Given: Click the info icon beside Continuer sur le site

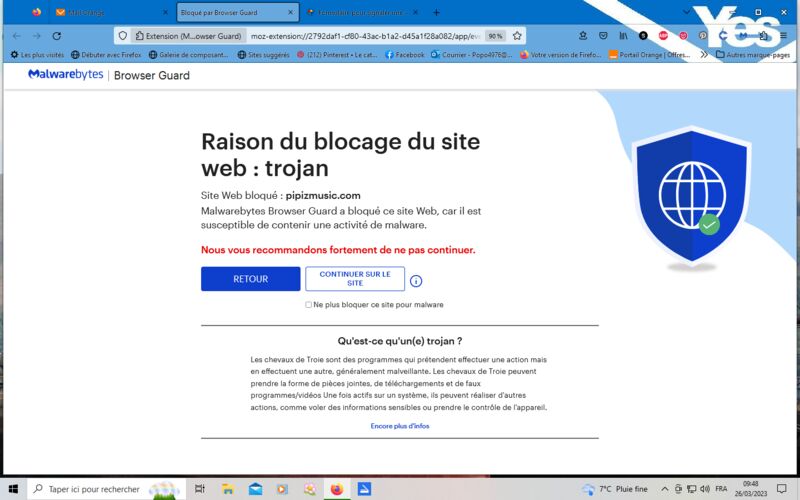Looking at the screenshot, I should pos(416,281).
